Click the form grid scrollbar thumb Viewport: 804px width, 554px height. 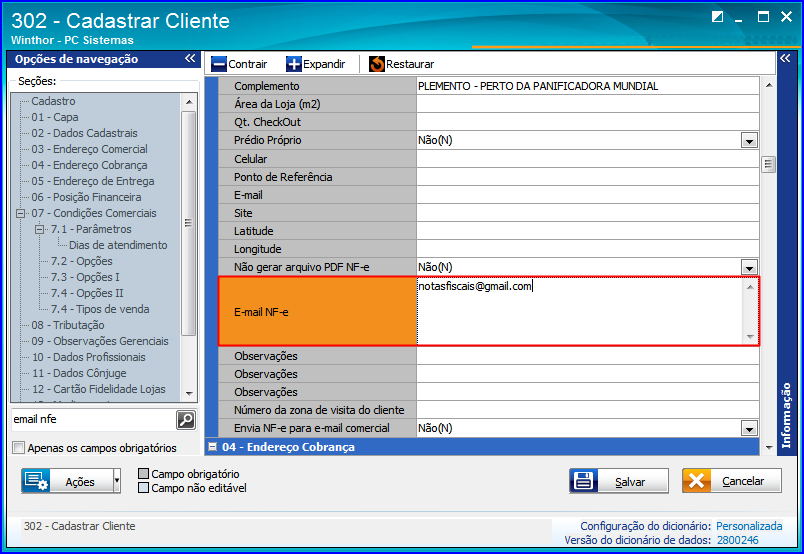pos(768,165)
